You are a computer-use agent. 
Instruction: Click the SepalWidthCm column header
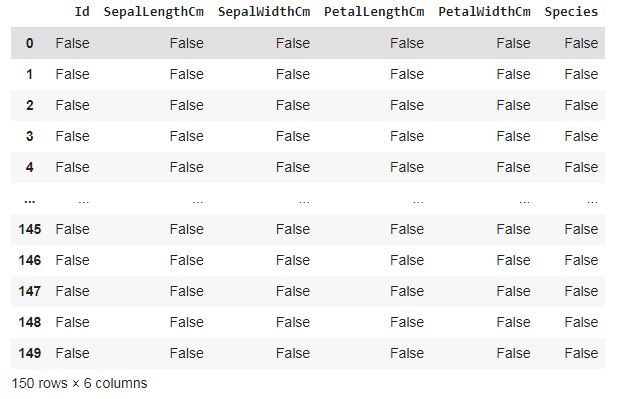(x=264, y=12)
